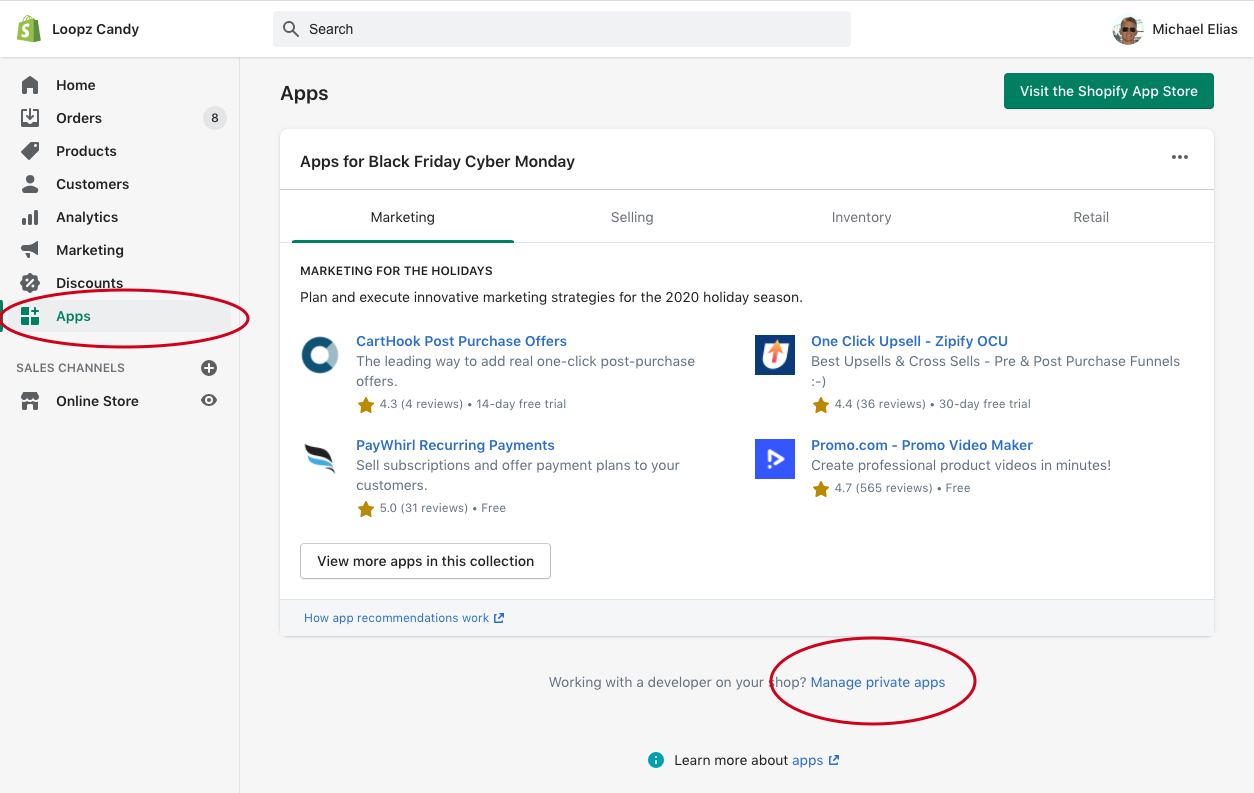Open Home from the sidebar house icon
Viewport: 1254px width, 793px height.
pyautogui.click(x=30, y=85)
